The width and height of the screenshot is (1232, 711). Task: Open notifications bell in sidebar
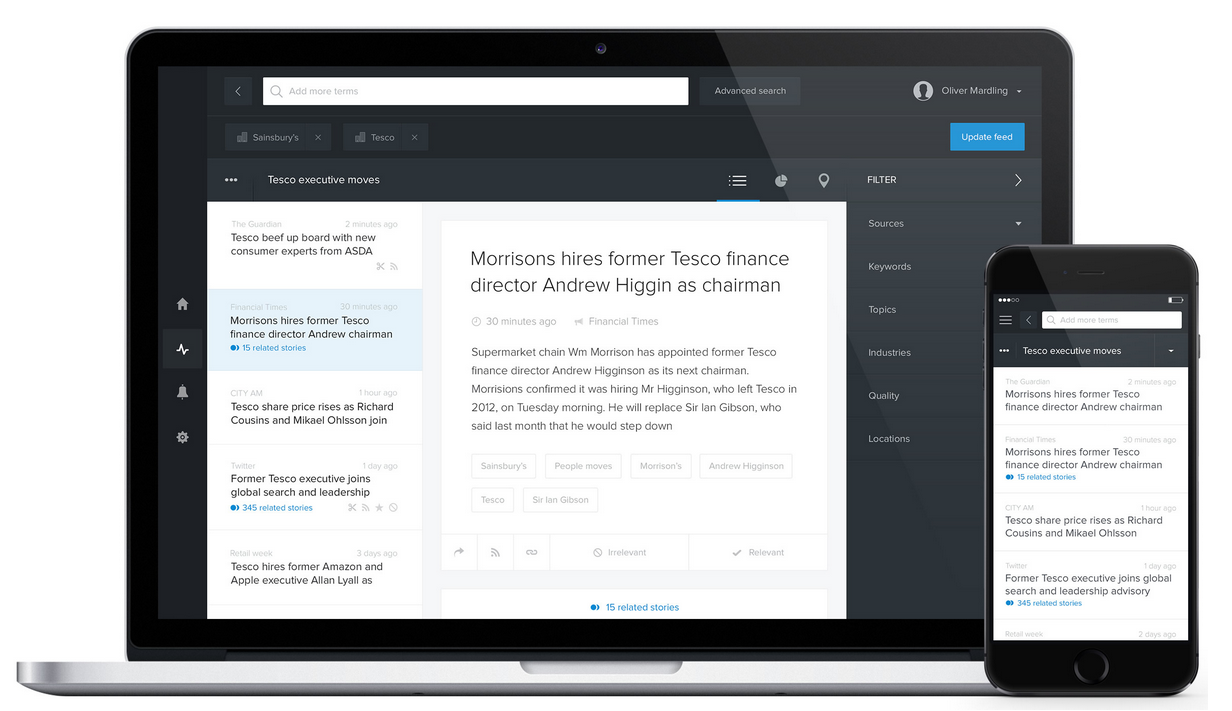pyautogui.click(x=182, y=393)
